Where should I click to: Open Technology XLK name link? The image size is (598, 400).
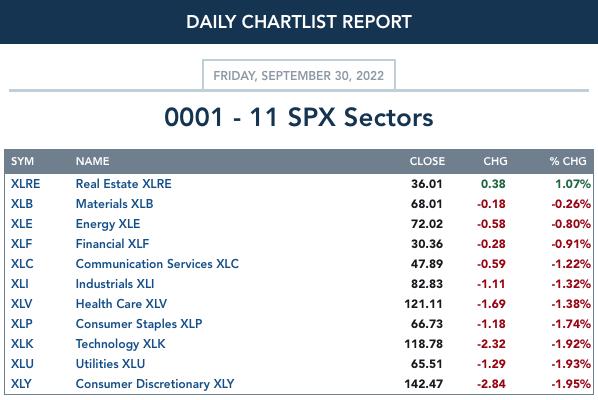point(121,344)
